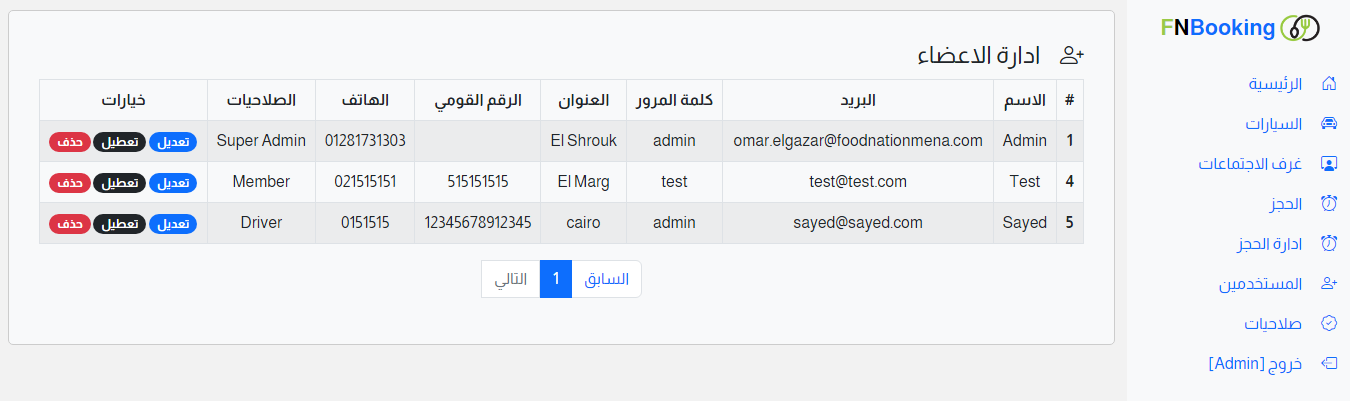Click the meeting rooms icon in the sidebar
This screenshot has width=1350, height=401.
pyautogui.click(x=1329, y=163)
